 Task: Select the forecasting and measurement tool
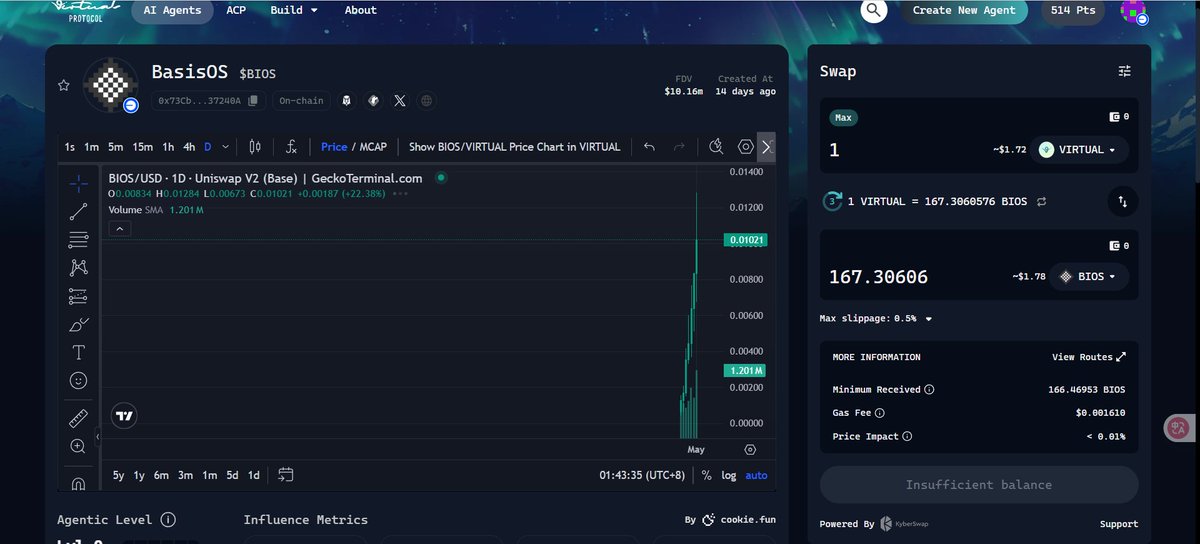tap(78, 296)
